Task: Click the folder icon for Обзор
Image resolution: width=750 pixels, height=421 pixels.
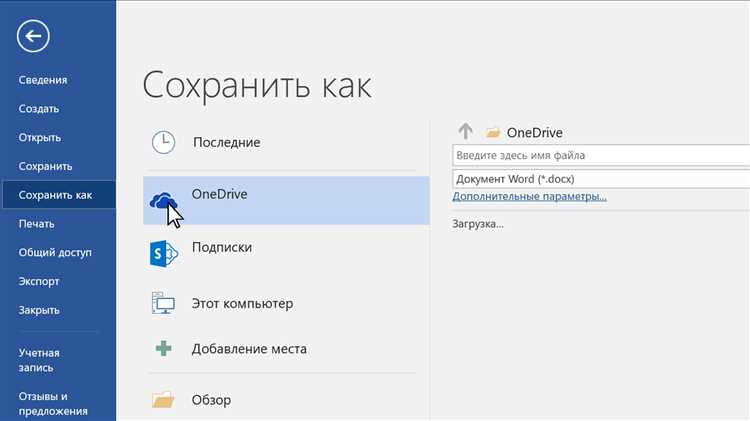Action: click(x=163, y=399)
